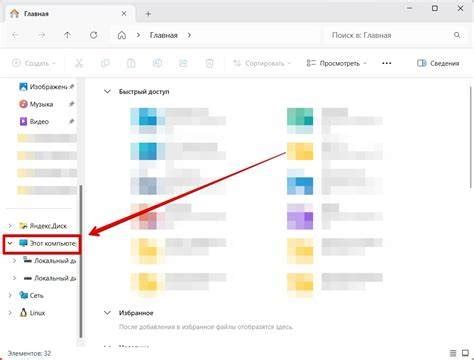
Task: Unpin Музыка using its pin icon
Action: 71,104
